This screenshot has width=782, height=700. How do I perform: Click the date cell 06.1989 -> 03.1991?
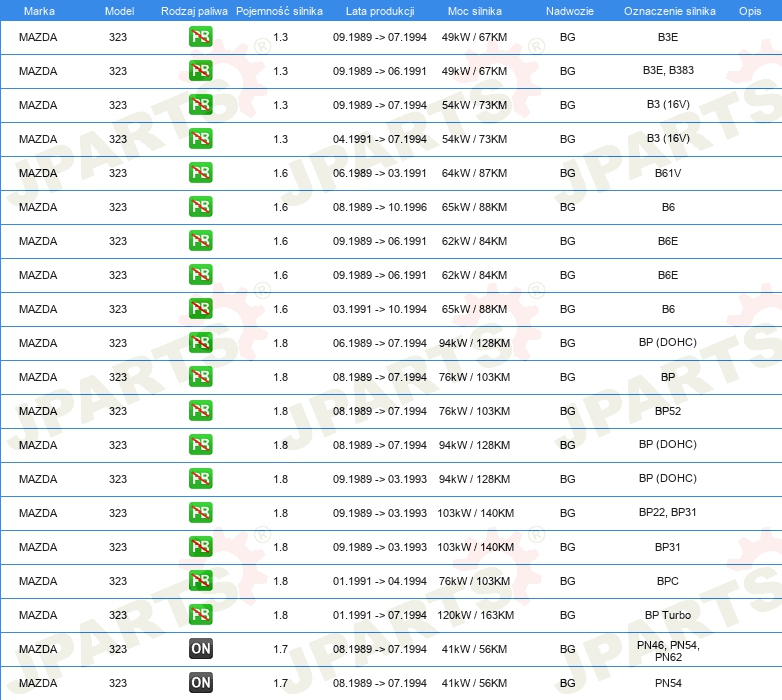point(380,173)
